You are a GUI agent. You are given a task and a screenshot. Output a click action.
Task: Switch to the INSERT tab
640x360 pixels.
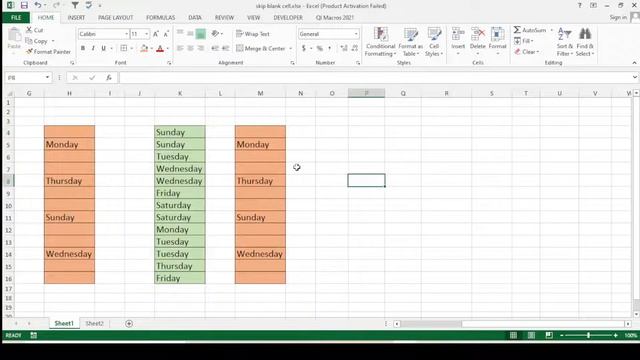tap(76, 18)
